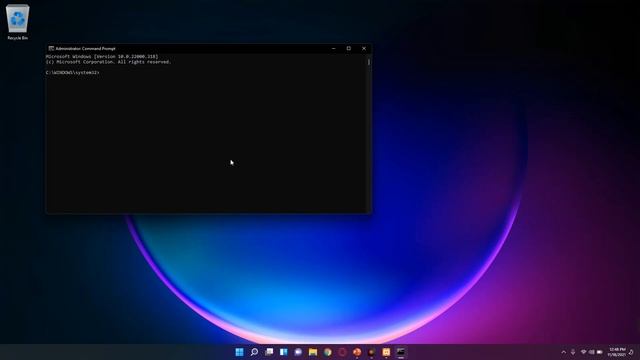Launch Google Chrome from taskbar

(328, 352)
